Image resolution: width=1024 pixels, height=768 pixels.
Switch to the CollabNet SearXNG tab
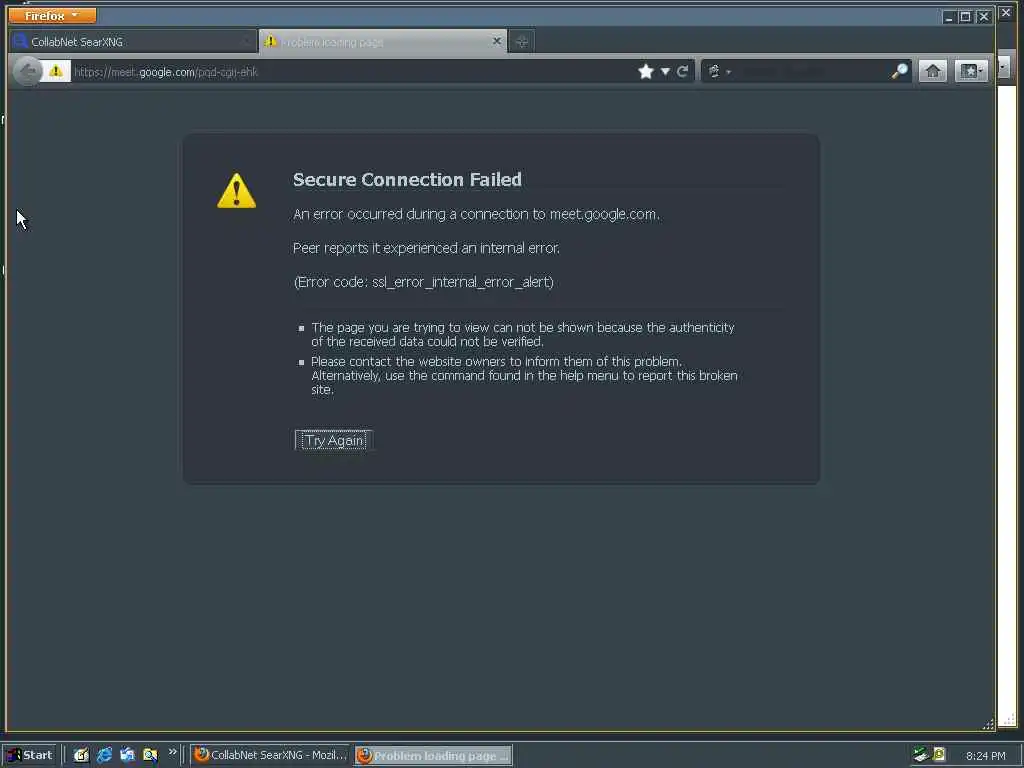click(x=134, y=42)
